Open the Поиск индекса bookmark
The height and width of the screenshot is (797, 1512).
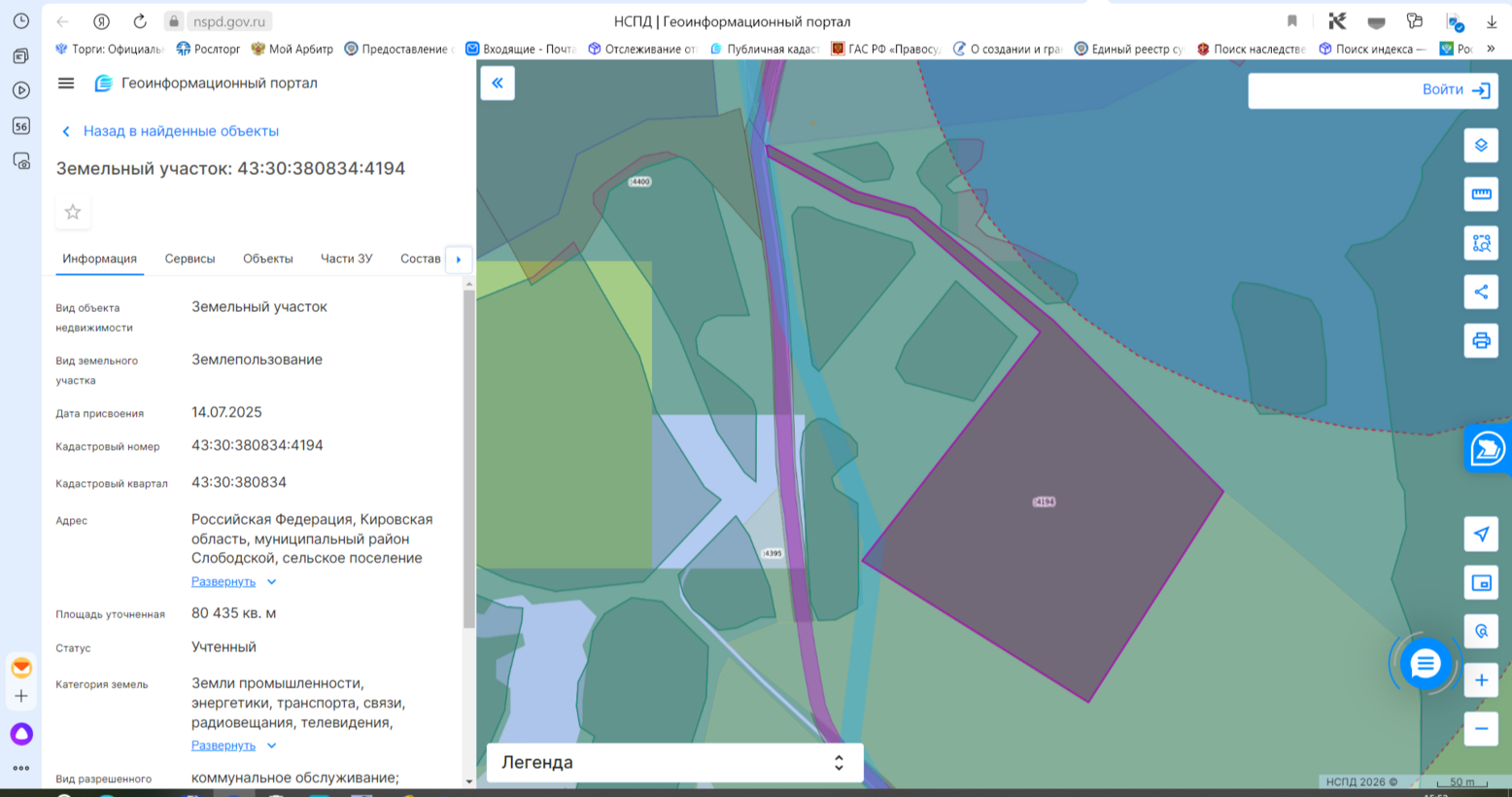[1372, 49]
